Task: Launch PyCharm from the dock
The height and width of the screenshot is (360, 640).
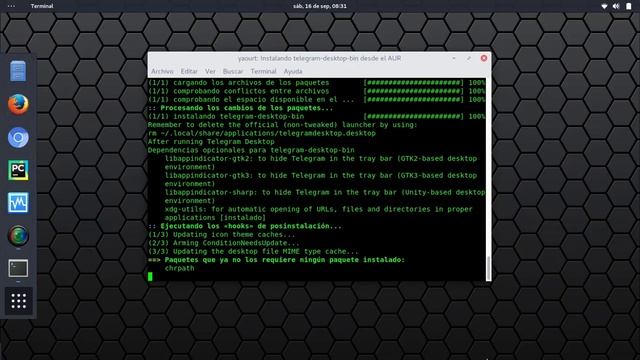Action: tap(18, 170)
